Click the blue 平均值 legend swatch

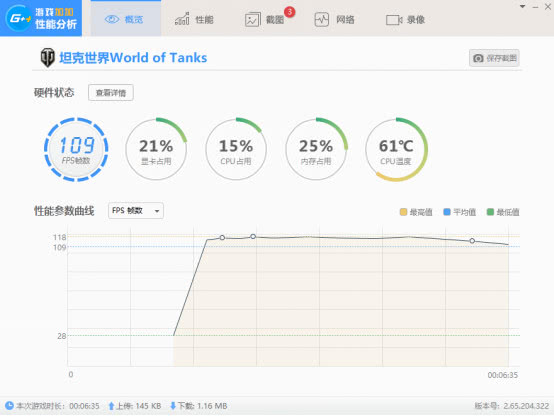coord(447,212)
